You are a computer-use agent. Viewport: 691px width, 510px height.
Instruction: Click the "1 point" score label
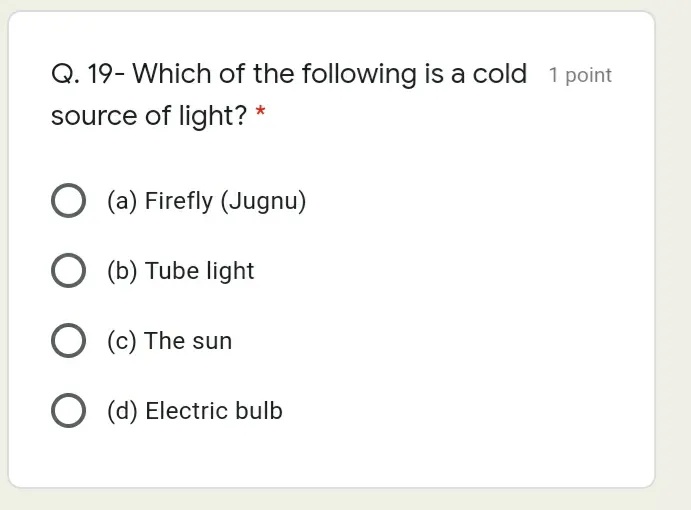(580, 75)
